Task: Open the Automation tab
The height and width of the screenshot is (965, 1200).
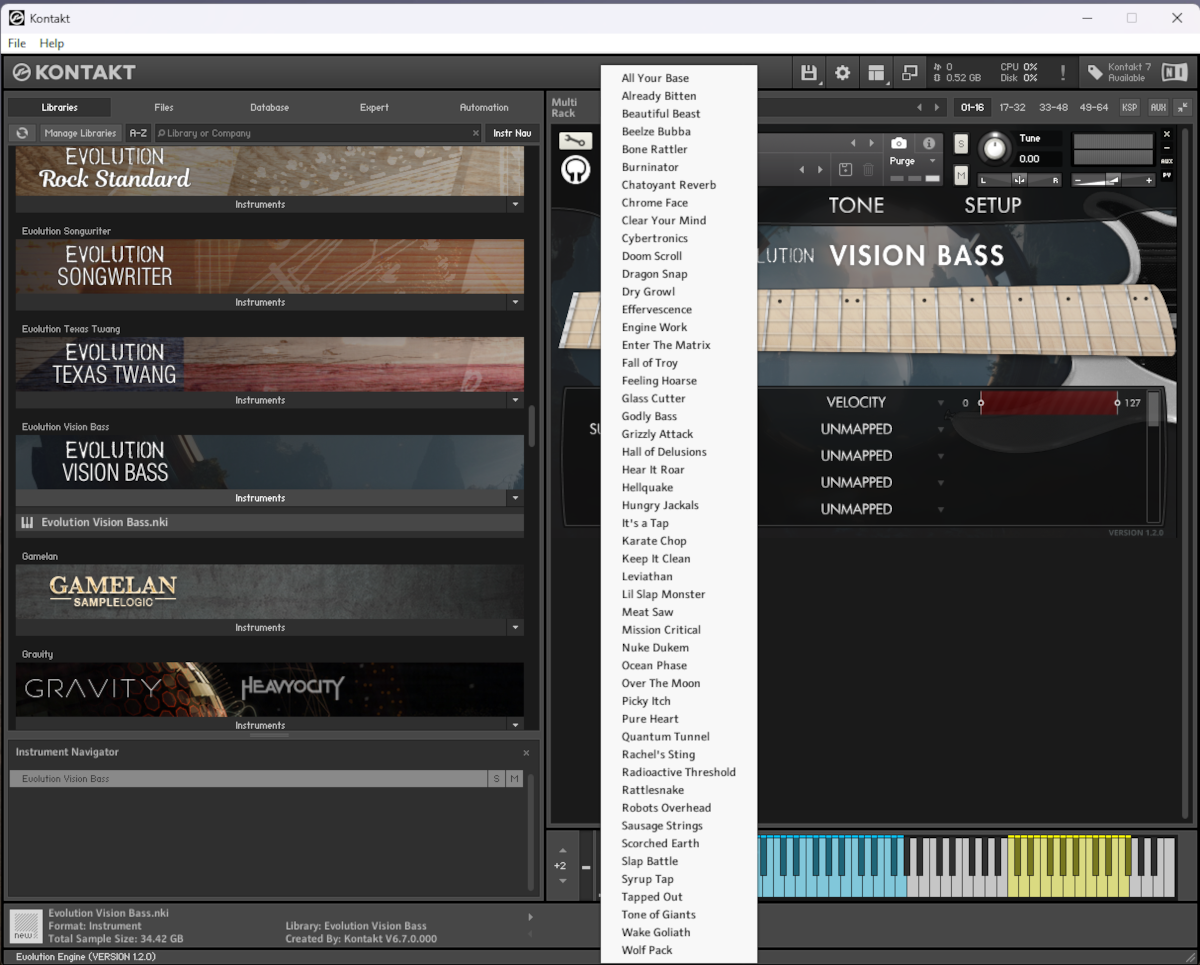Action: tap(484, 107)
